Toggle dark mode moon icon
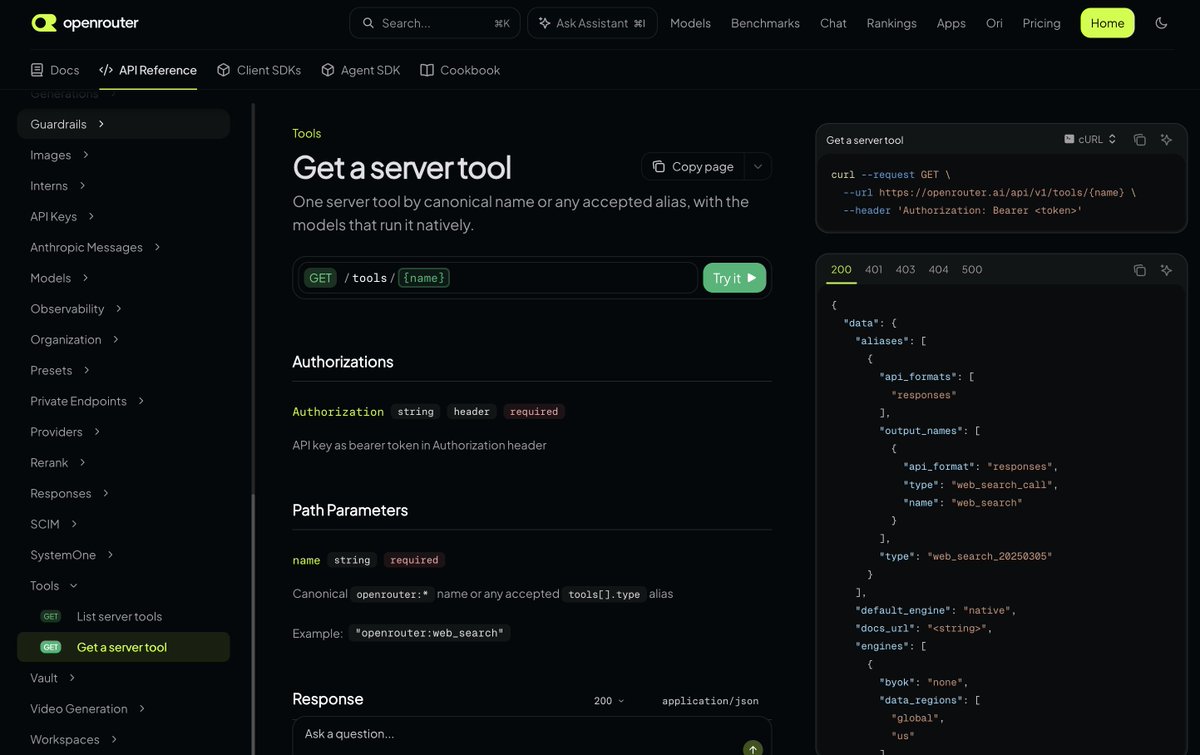 coord(1161,23)
